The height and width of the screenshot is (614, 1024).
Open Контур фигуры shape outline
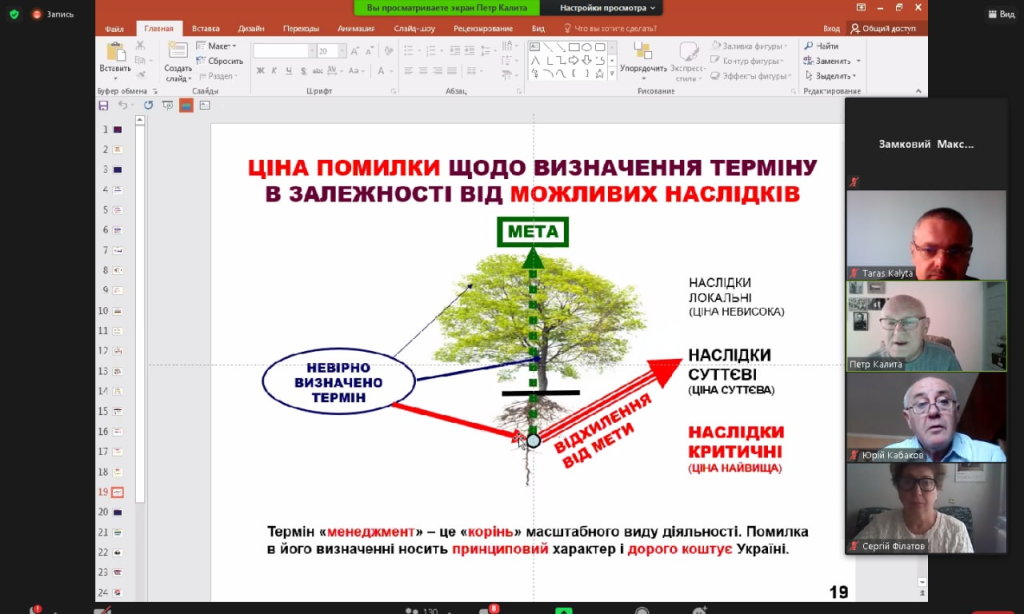(x=747, y=61)
